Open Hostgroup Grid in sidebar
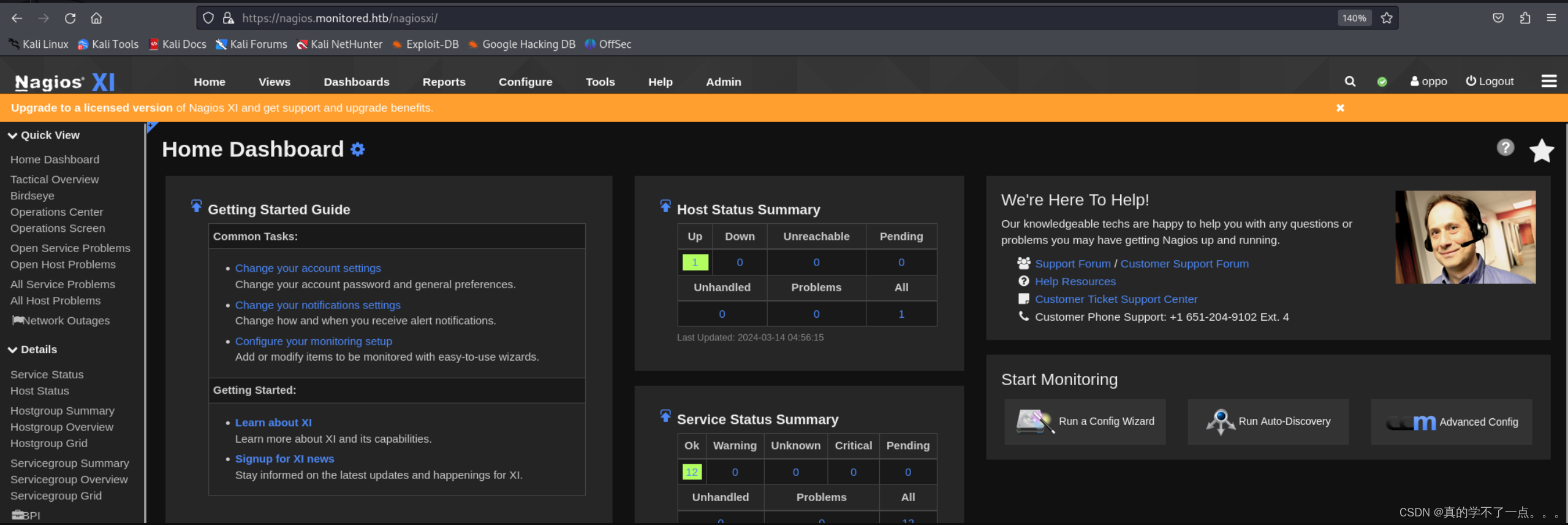Image resolution: width=1568 pixels, height=525 pixels. coord(49,443)
